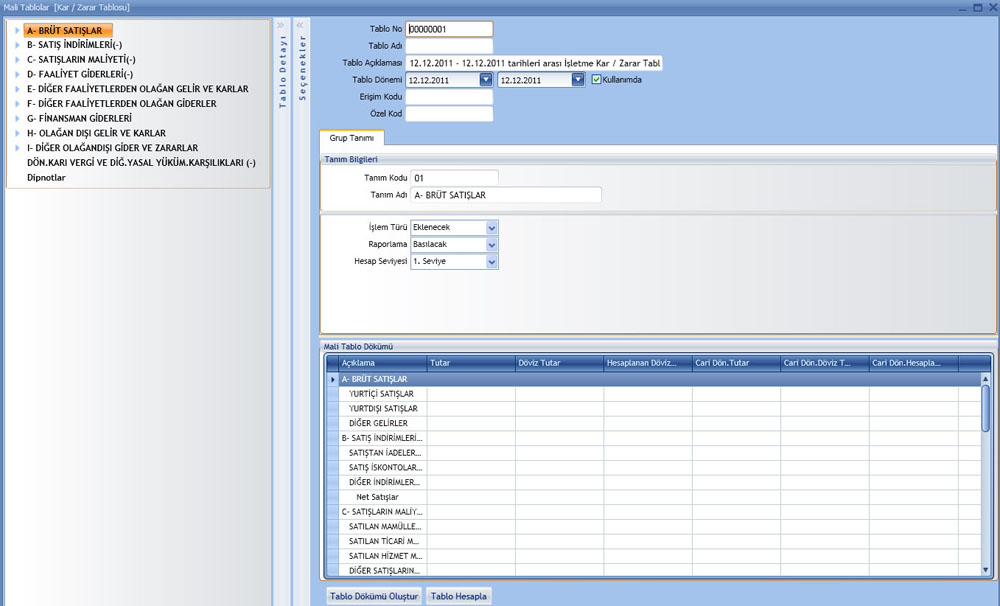Focus the Tanım Adı input field

tap(506, 195)
